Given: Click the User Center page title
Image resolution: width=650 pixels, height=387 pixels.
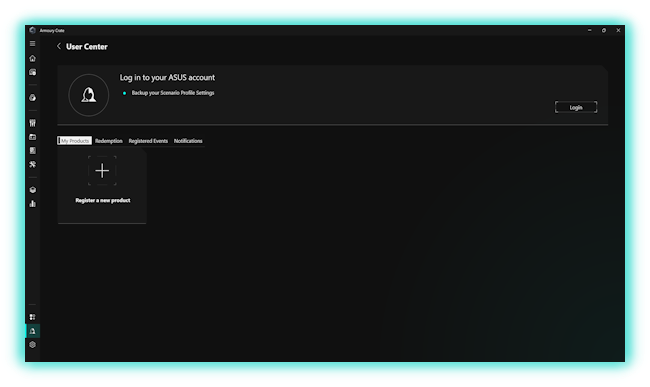Looking at the screenshot, I should pyautogui.click(x=87, y=47).
